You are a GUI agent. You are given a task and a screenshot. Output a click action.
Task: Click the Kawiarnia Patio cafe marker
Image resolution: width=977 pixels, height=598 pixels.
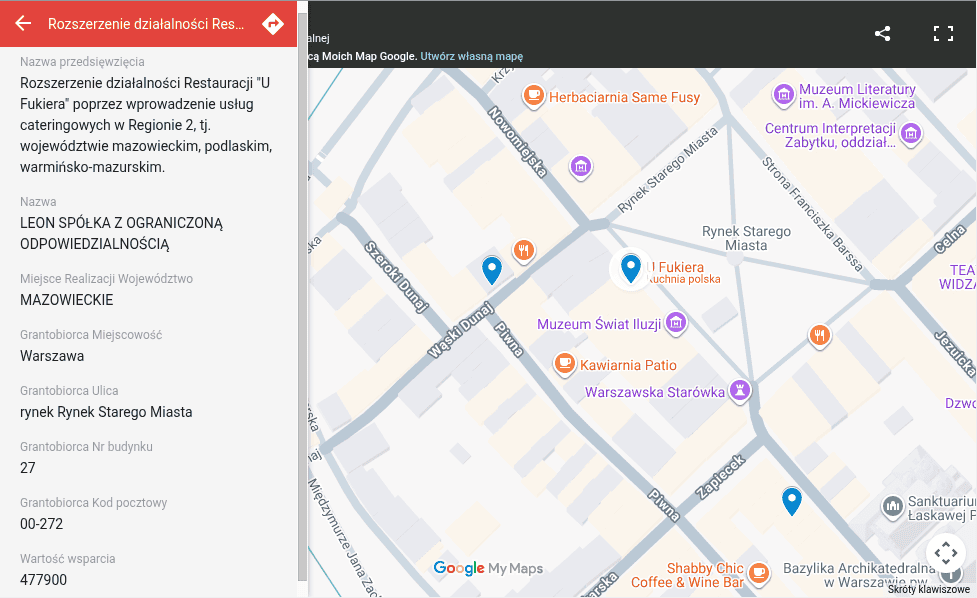(x=565, y=363)
